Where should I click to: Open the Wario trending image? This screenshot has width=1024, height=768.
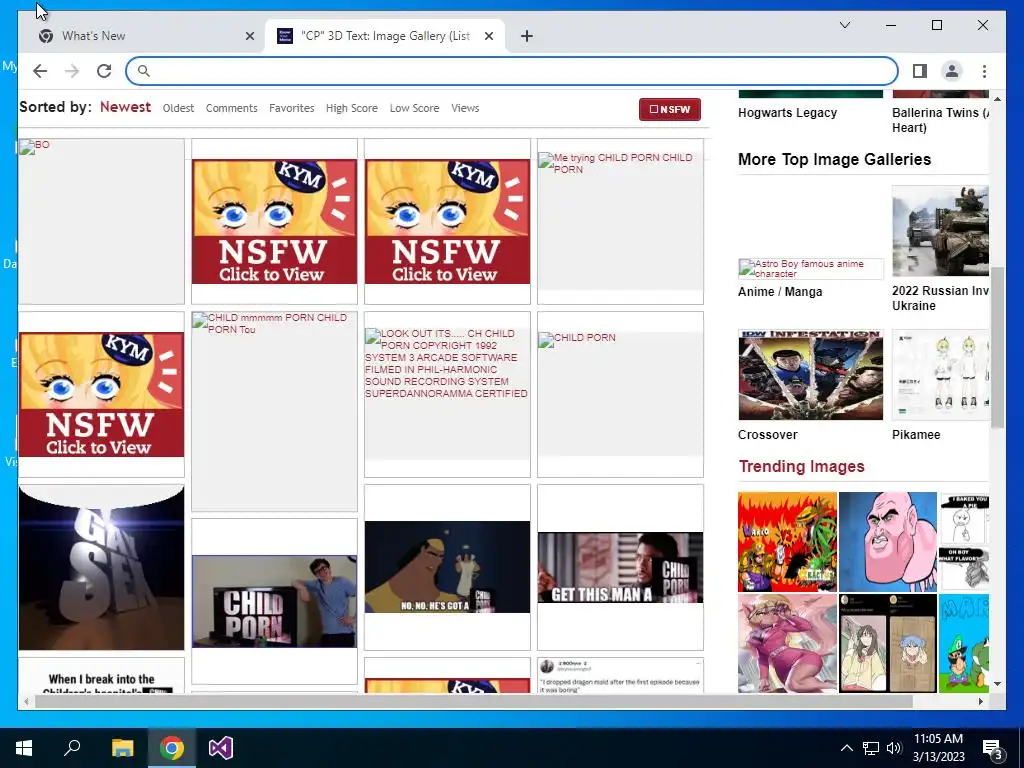pyautogui.click(x=787, y=542)
